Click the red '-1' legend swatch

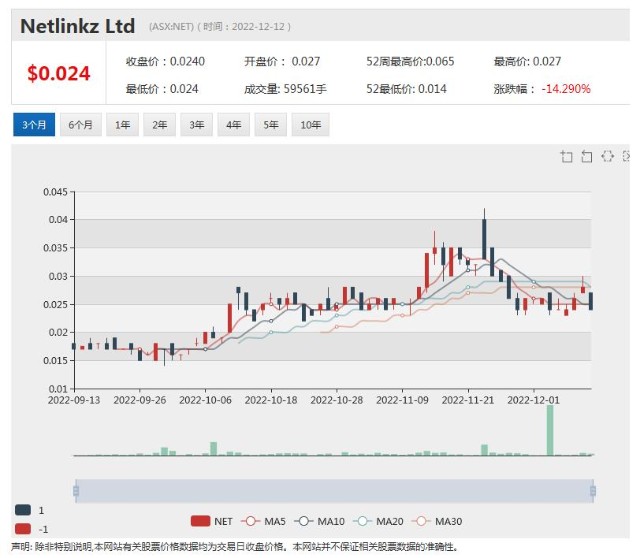coord(23,529)
